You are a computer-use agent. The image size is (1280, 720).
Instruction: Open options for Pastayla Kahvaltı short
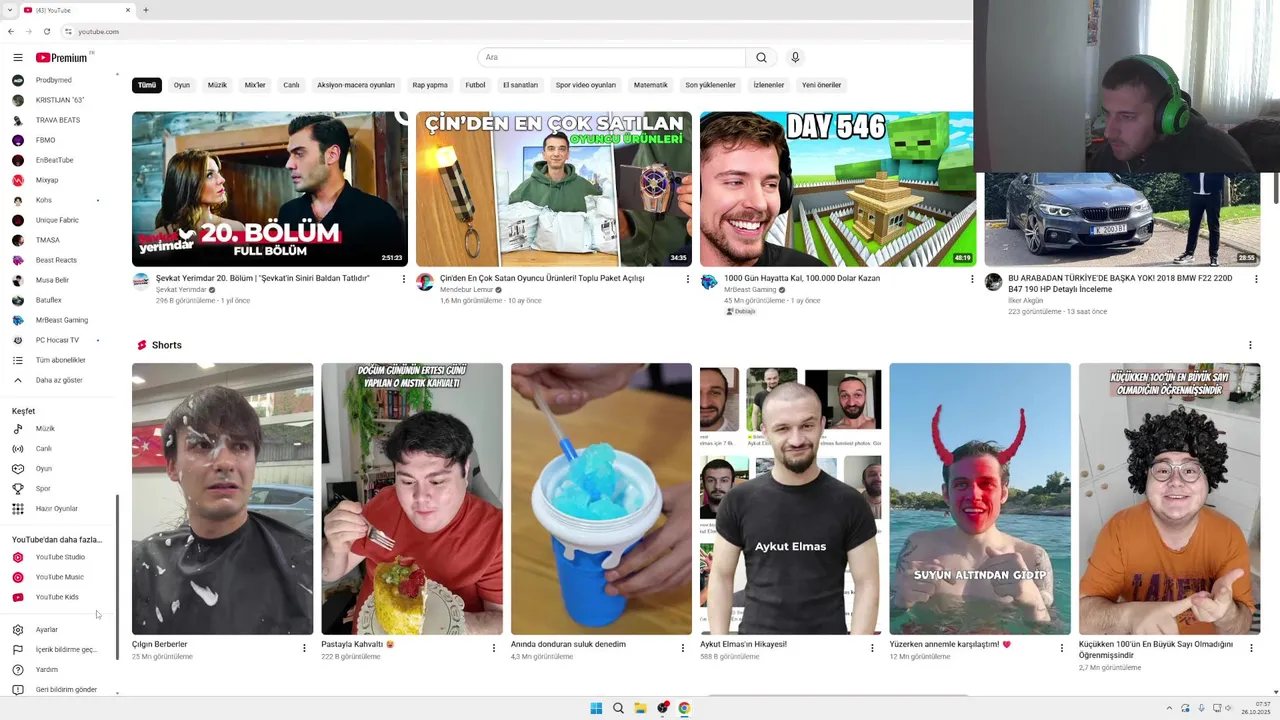click(493, 648)
